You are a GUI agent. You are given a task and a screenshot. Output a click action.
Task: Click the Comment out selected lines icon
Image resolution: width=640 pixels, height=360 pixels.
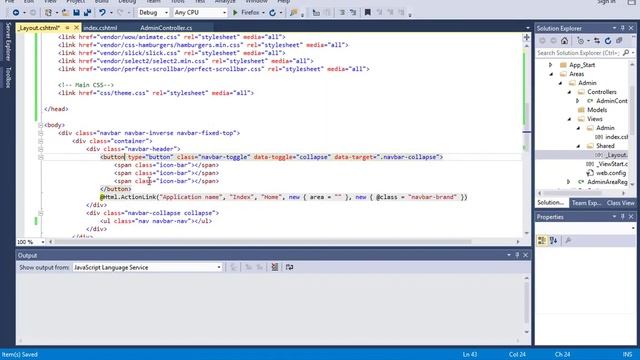pos(342,13)
